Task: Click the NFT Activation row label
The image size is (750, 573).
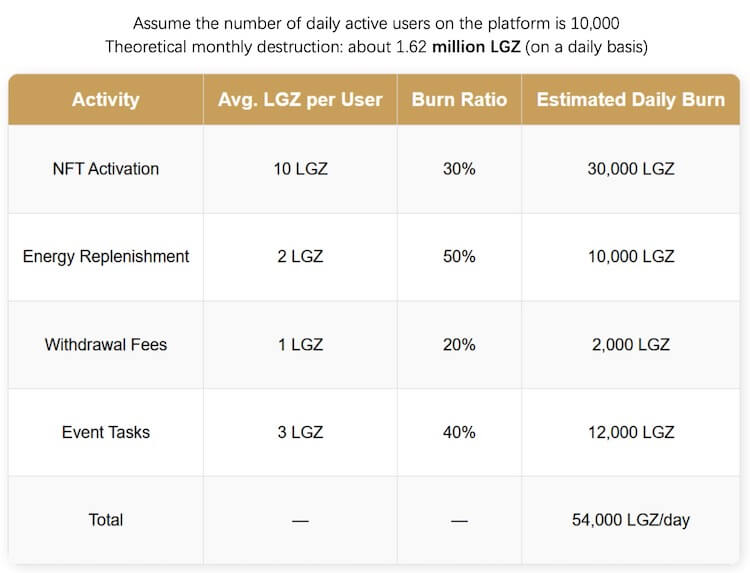Action: tap(105, 169)
